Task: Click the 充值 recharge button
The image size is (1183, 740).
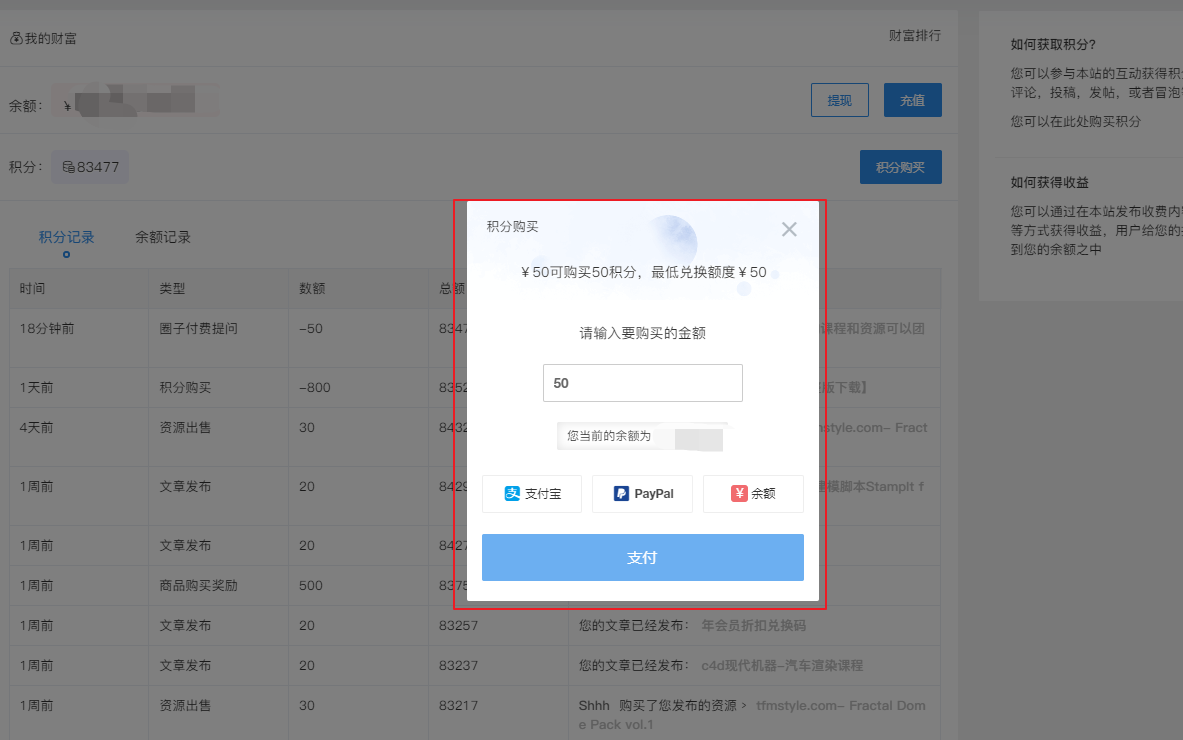Action: point(912,100)
